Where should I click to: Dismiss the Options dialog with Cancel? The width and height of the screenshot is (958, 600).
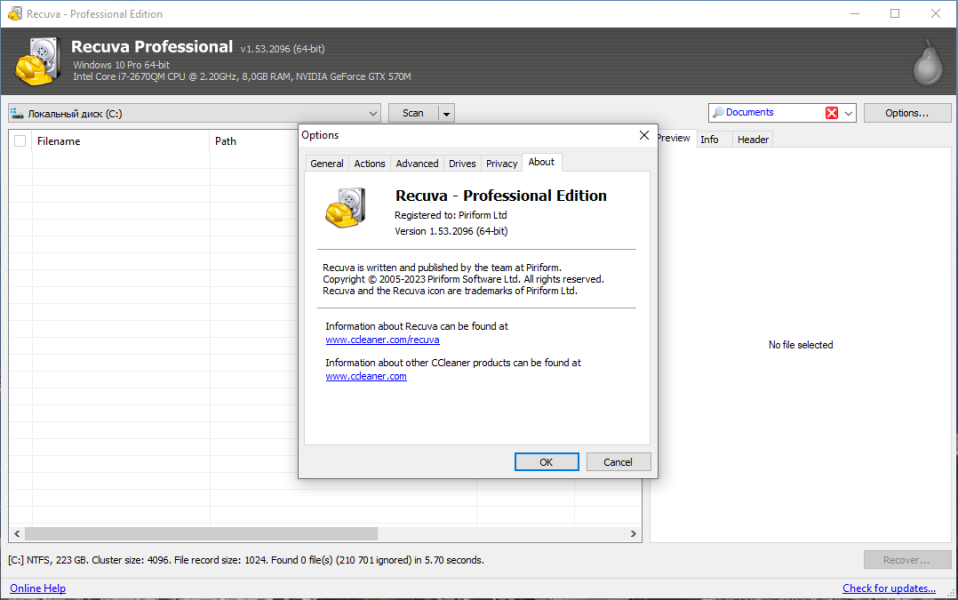(618, 462)
